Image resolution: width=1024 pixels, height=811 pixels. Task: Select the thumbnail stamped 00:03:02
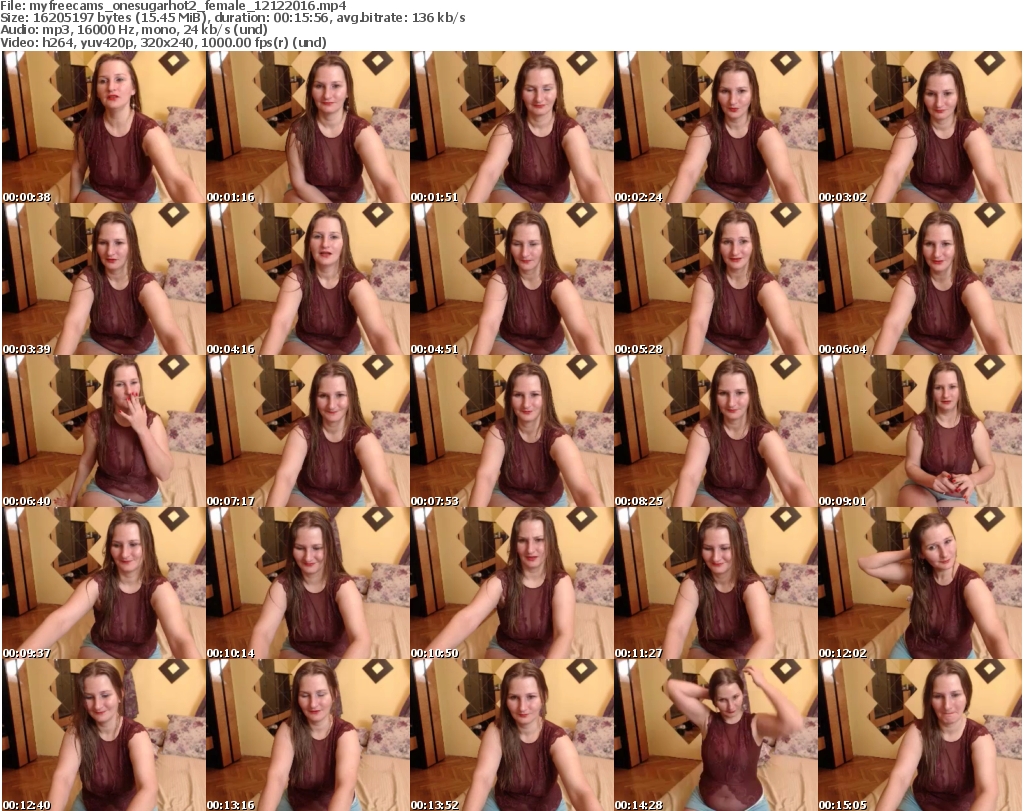[x=920, y=127]
